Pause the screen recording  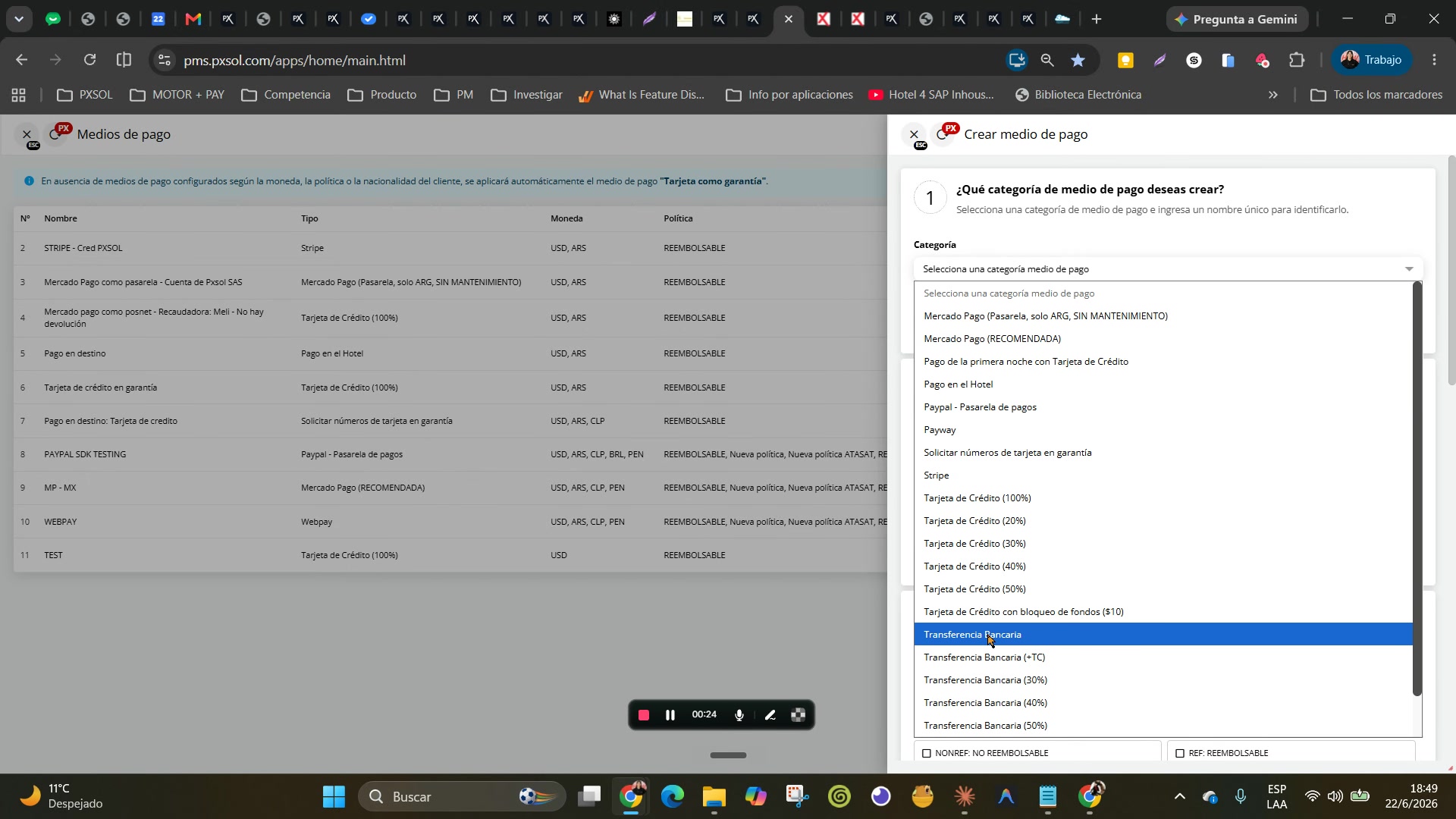pyautogui.click(x=670, y=715)
